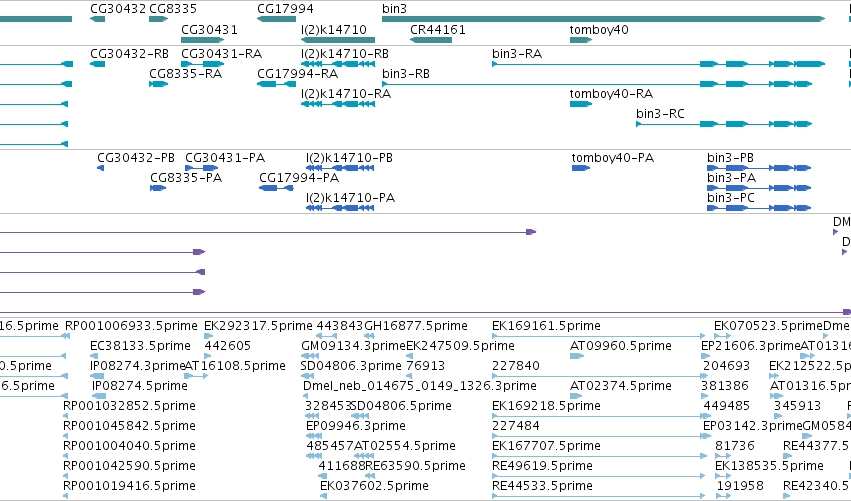Click the bin3 gene label
This screenshot has width=851, height=501.
coord(394,9)
